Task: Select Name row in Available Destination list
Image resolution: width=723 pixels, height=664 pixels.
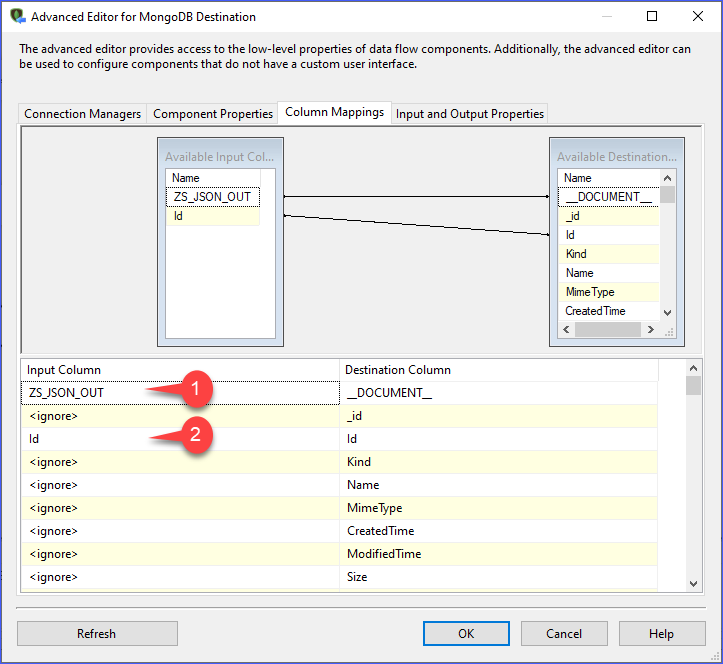Action: 608,273
